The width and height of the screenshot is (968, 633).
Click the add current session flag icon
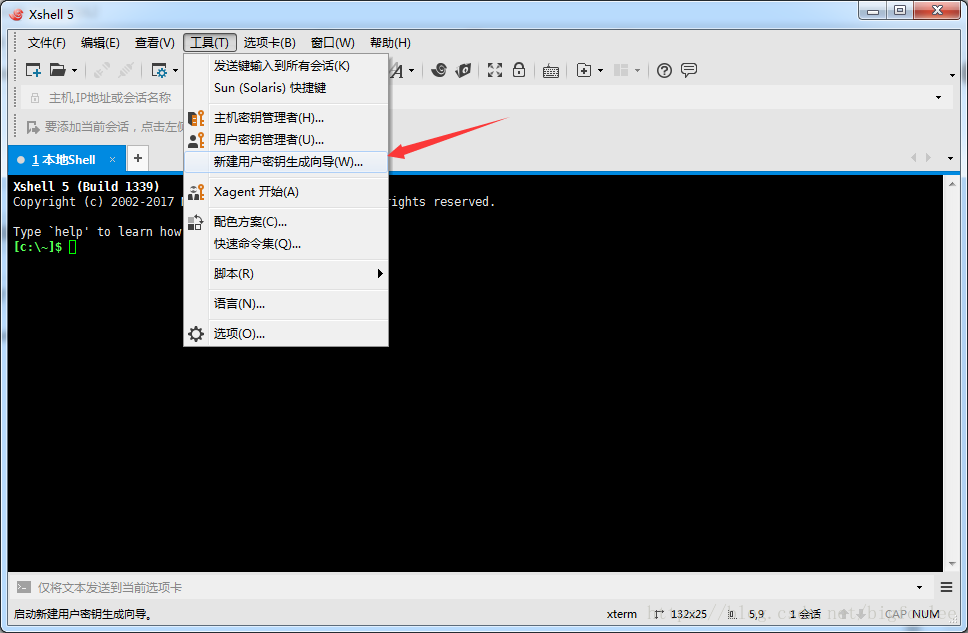coord(33,127)
